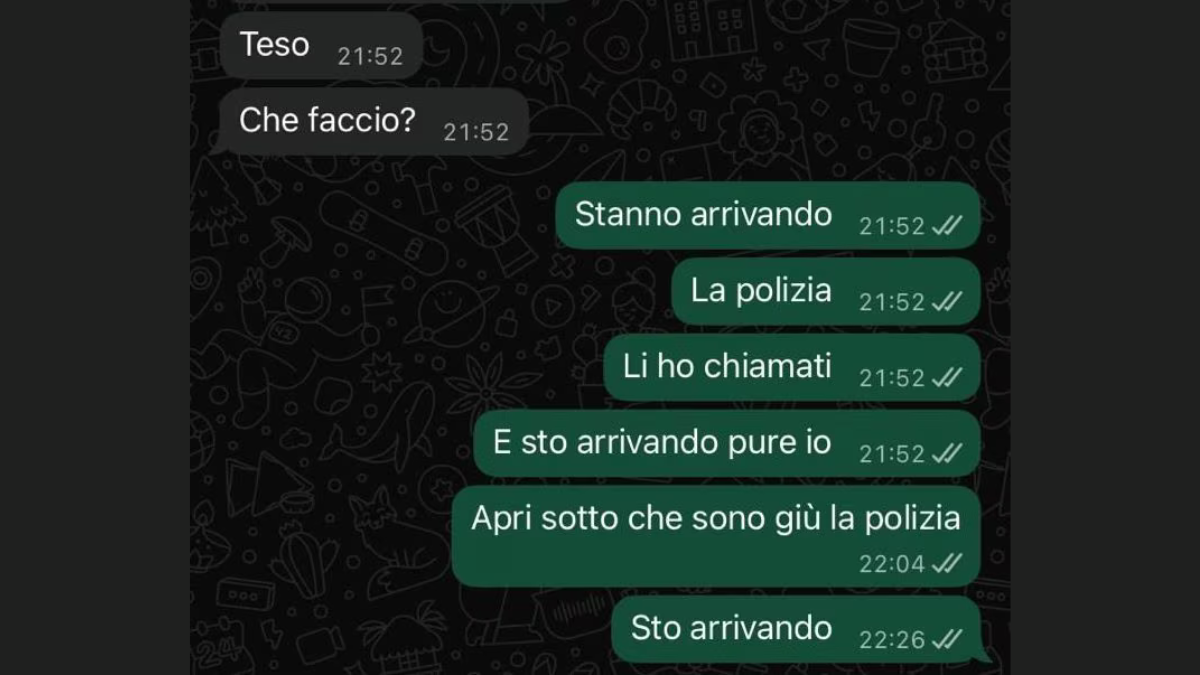Click read-receipt checkmarks on 'Stanno arrivando'

(947, 227)
